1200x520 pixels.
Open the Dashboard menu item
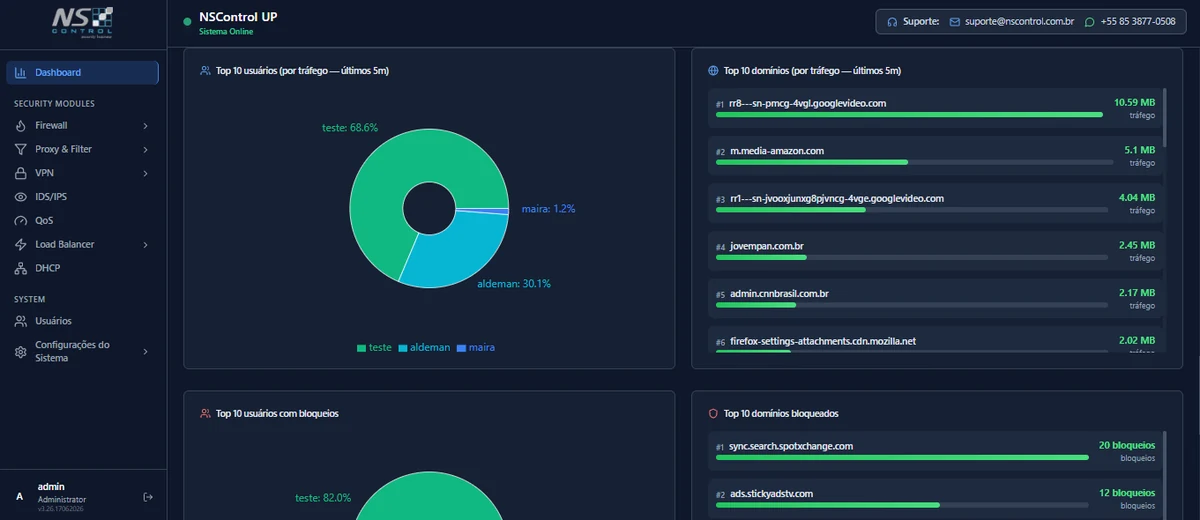(83, 72)
